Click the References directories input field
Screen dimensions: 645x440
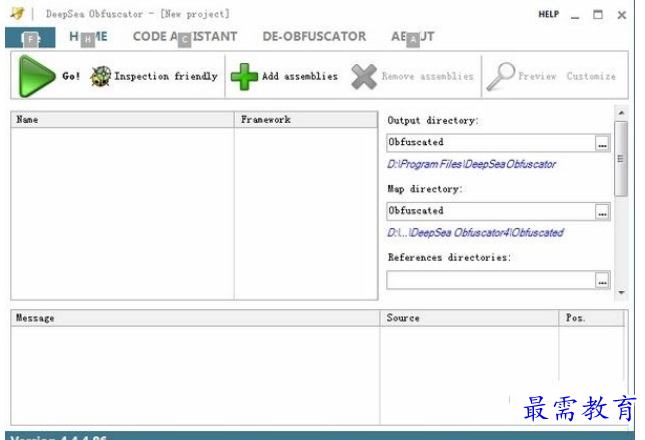click(x=491, y=280)
